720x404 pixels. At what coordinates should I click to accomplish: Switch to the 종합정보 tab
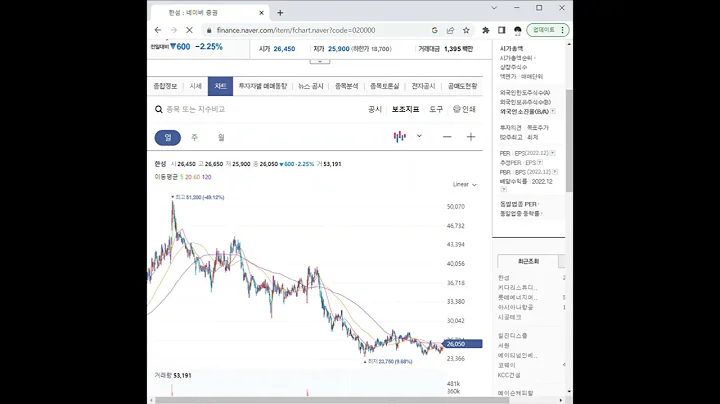click(x=165, y=86)
